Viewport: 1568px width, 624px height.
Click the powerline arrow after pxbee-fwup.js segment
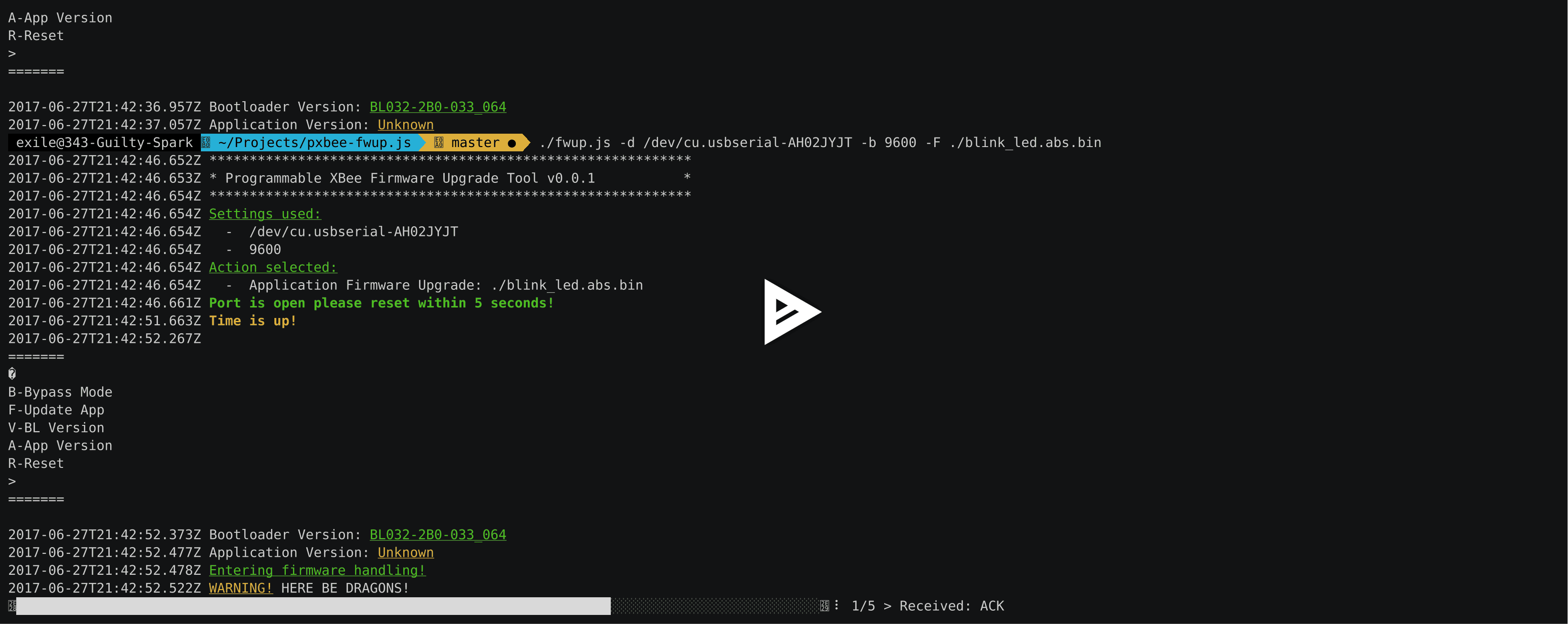tap(421, 142)
